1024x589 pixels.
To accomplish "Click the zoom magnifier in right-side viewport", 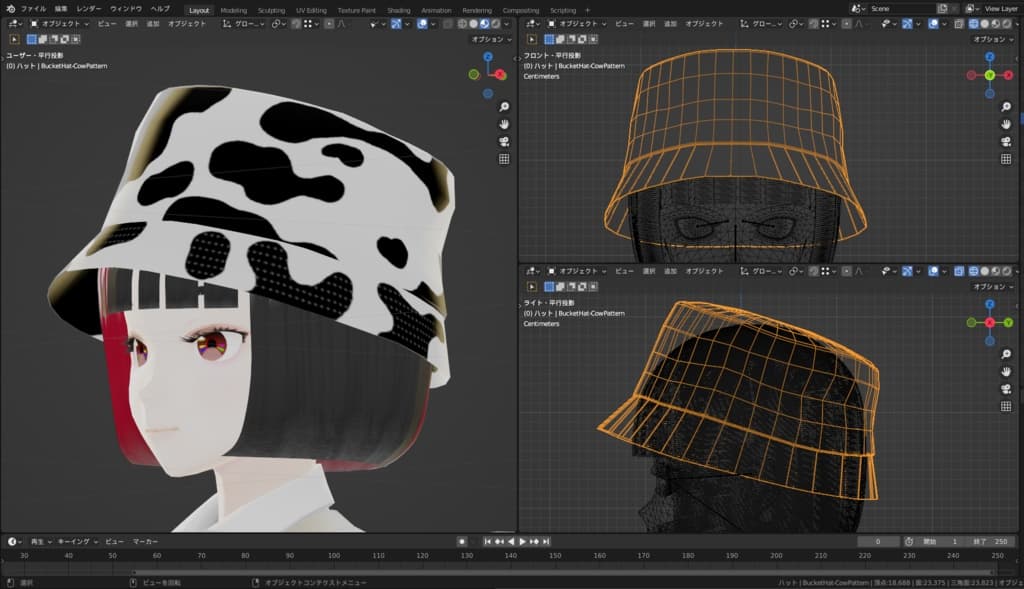I will coord(1007,353).
